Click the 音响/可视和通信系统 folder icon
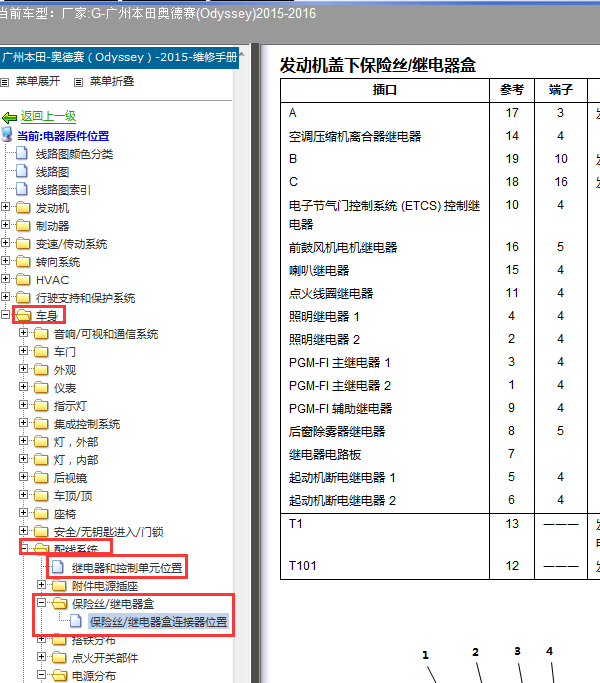Screen dimensions: 600x683 [x=41, y=334]
